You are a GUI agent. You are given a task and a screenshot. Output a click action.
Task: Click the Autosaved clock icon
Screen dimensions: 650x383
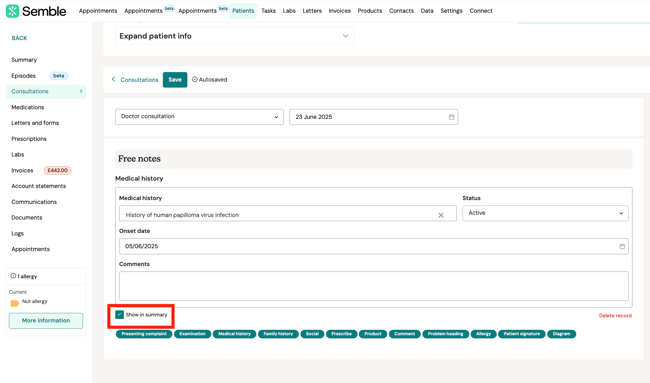point(194,79)
